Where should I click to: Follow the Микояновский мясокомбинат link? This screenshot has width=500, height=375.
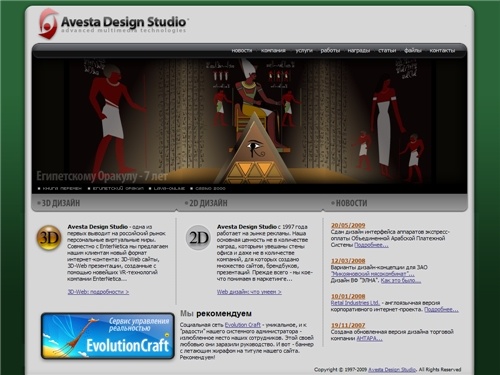pos(372,274)
